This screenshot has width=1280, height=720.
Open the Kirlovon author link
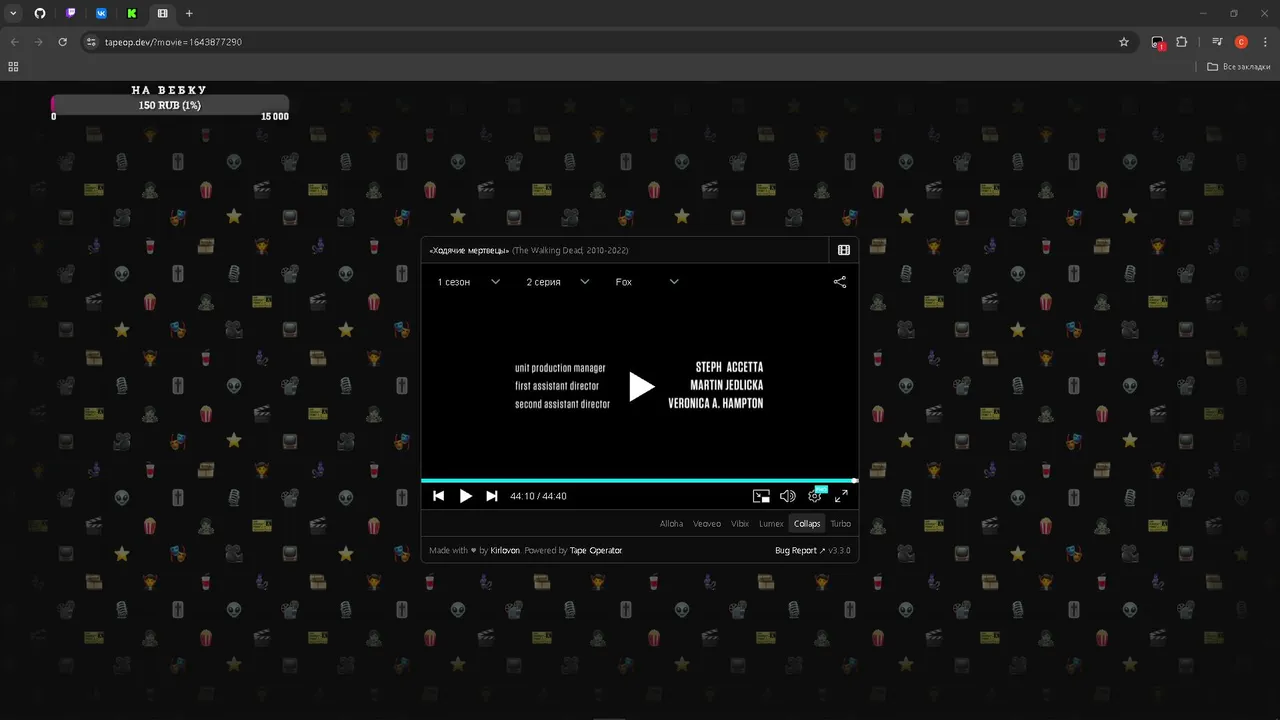[505, 551]
